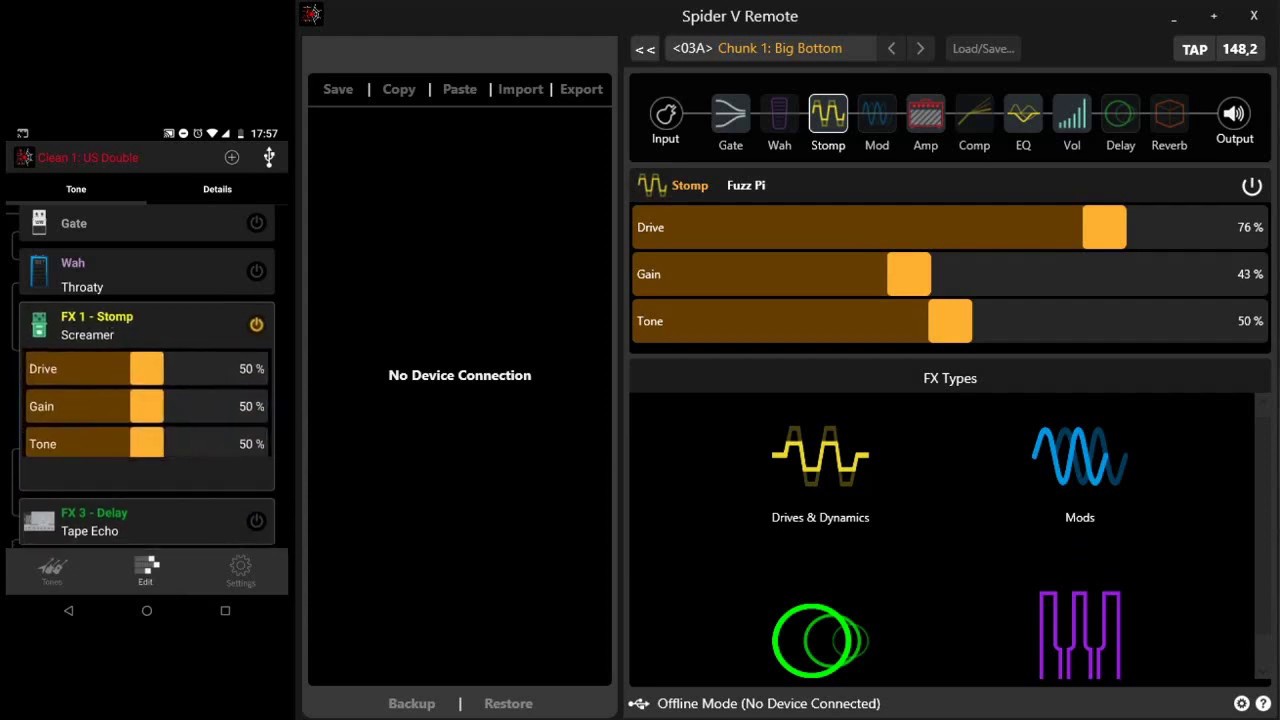Click phone Screamer Drive slider handle
The width and height of the screenshot is (1280, 720).
tap(147, 369)
